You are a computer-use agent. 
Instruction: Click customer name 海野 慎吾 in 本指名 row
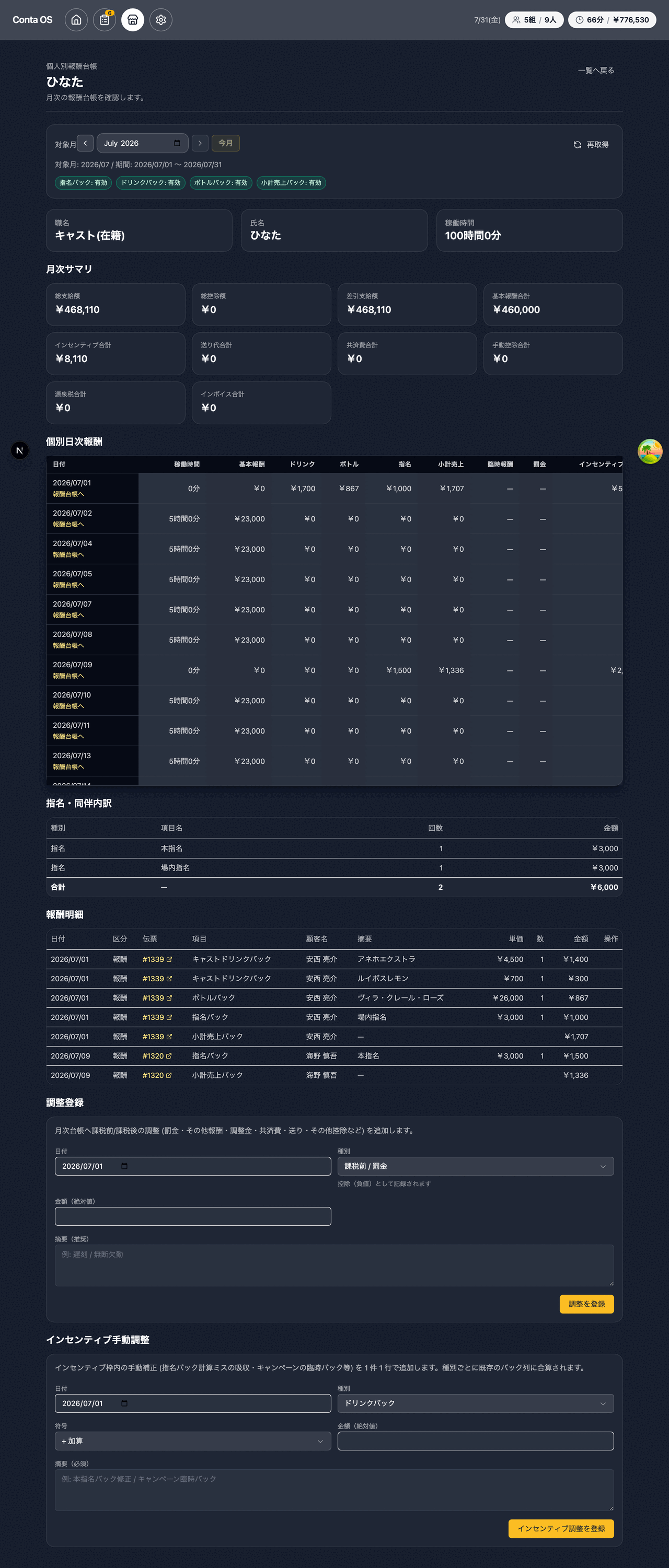[x=321, y=1056]
